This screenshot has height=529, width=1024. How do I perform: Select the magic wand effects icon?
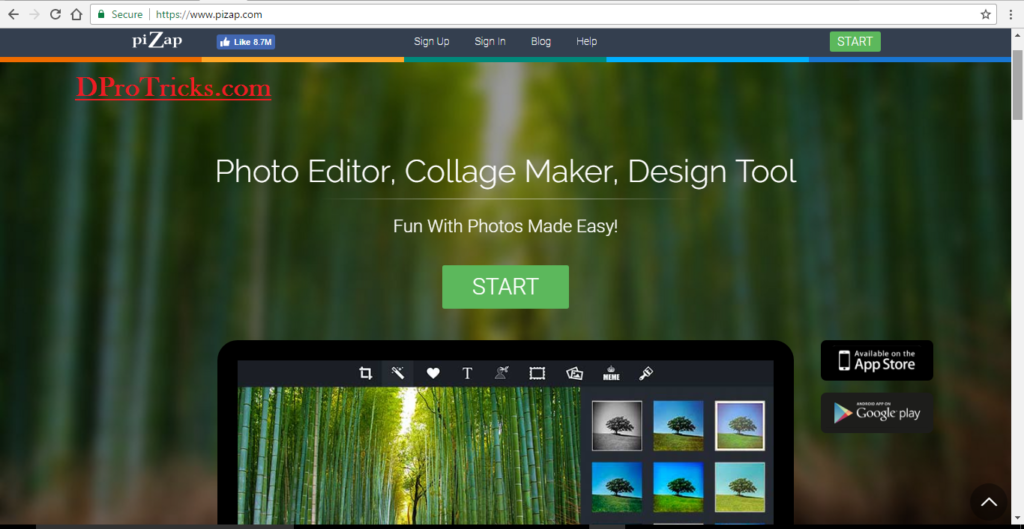pos(398,374)
